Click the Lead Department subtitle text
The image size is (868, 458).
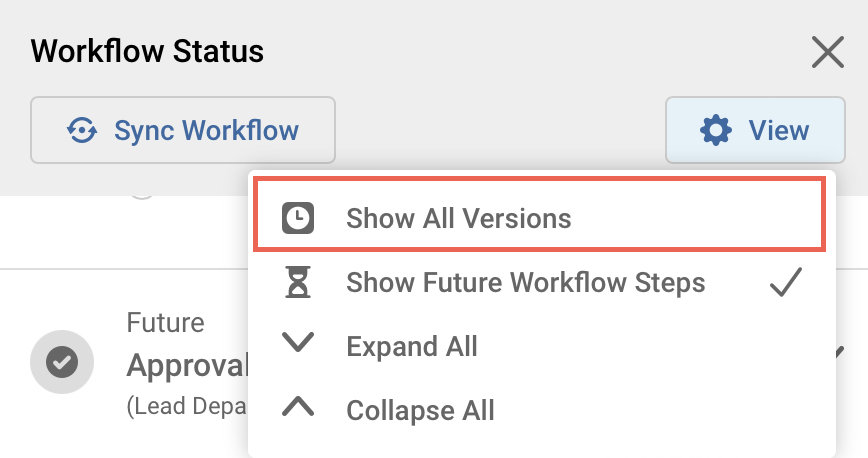tap(187, 407)
